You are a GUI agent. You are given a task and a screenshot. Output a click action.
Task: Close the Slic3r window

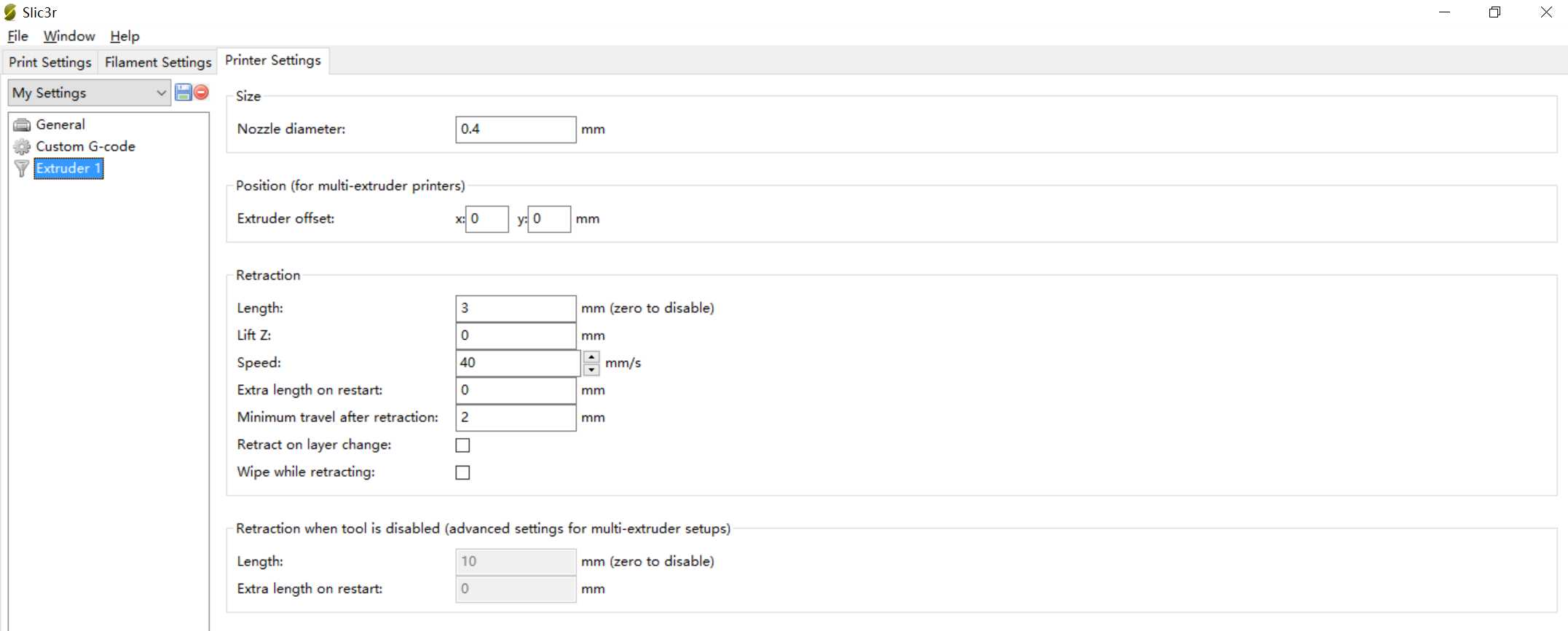click(x=1546, y=12)
